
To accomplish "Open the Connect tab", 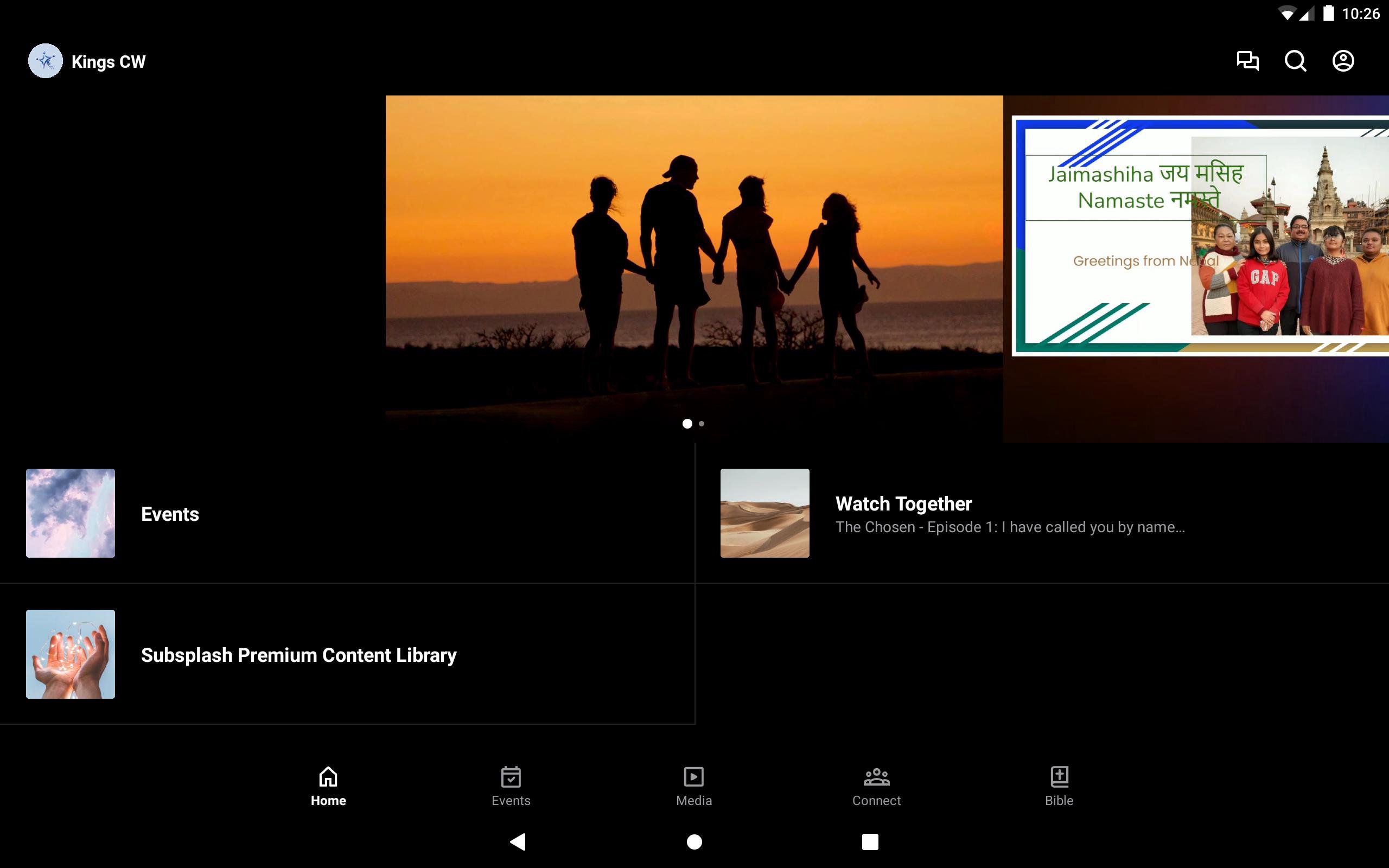I will point(876,786).
